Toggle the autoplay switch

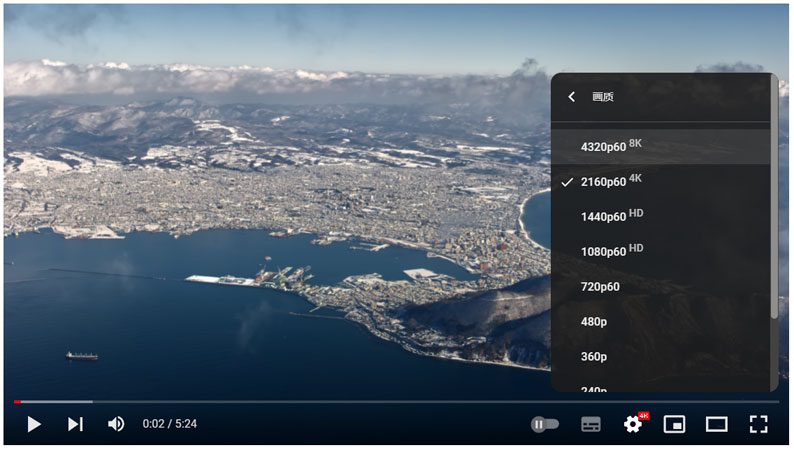(545, 424)
